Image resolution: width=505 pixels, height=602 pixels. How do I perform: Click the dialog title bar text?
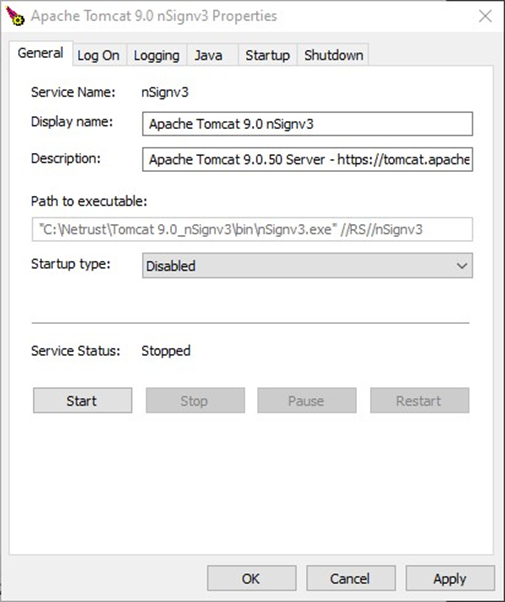[x=154, y=16]
